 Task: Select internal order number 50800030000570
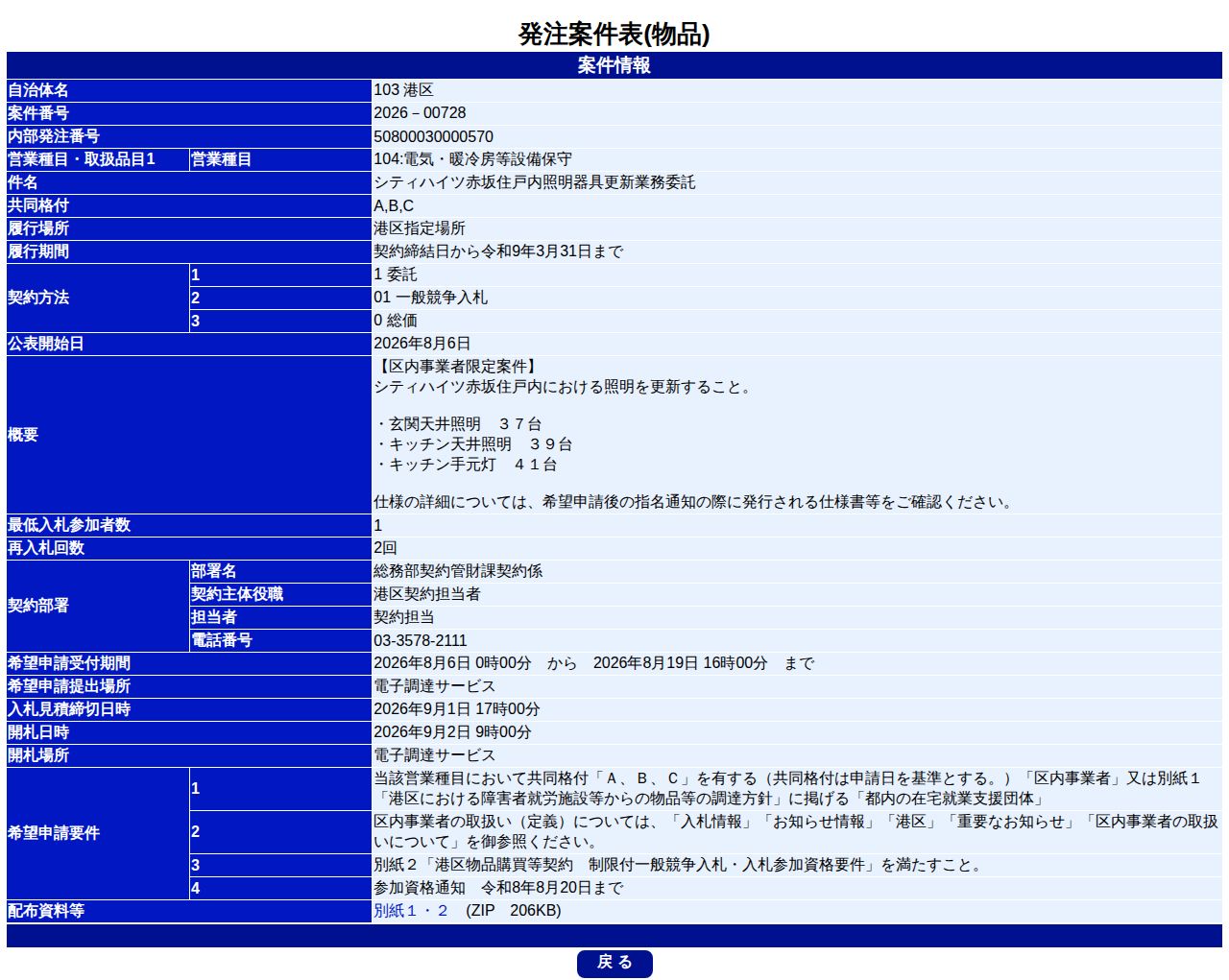433,136
